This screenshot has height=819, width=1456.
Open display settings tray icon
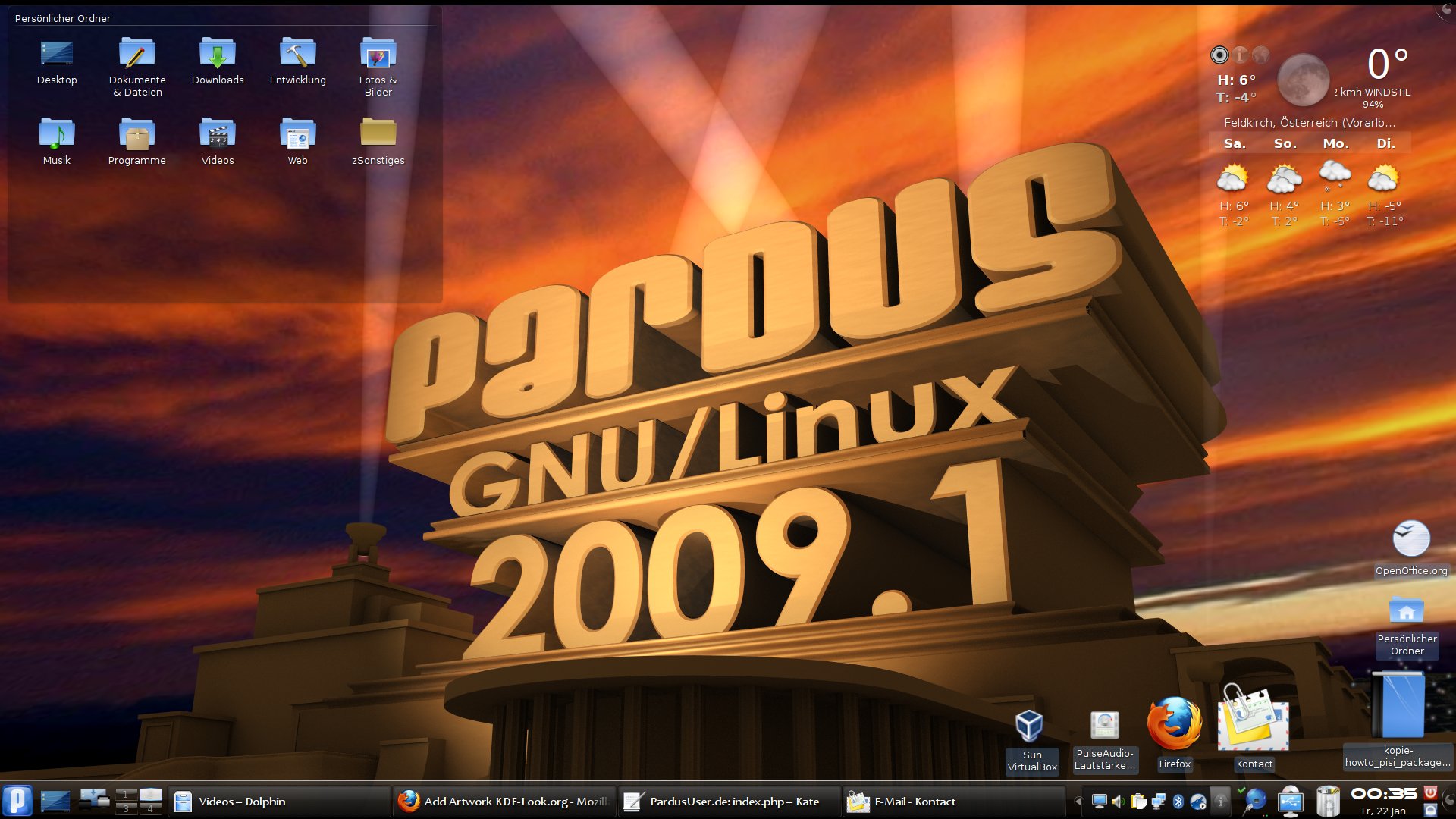[x=1099, y=802]
